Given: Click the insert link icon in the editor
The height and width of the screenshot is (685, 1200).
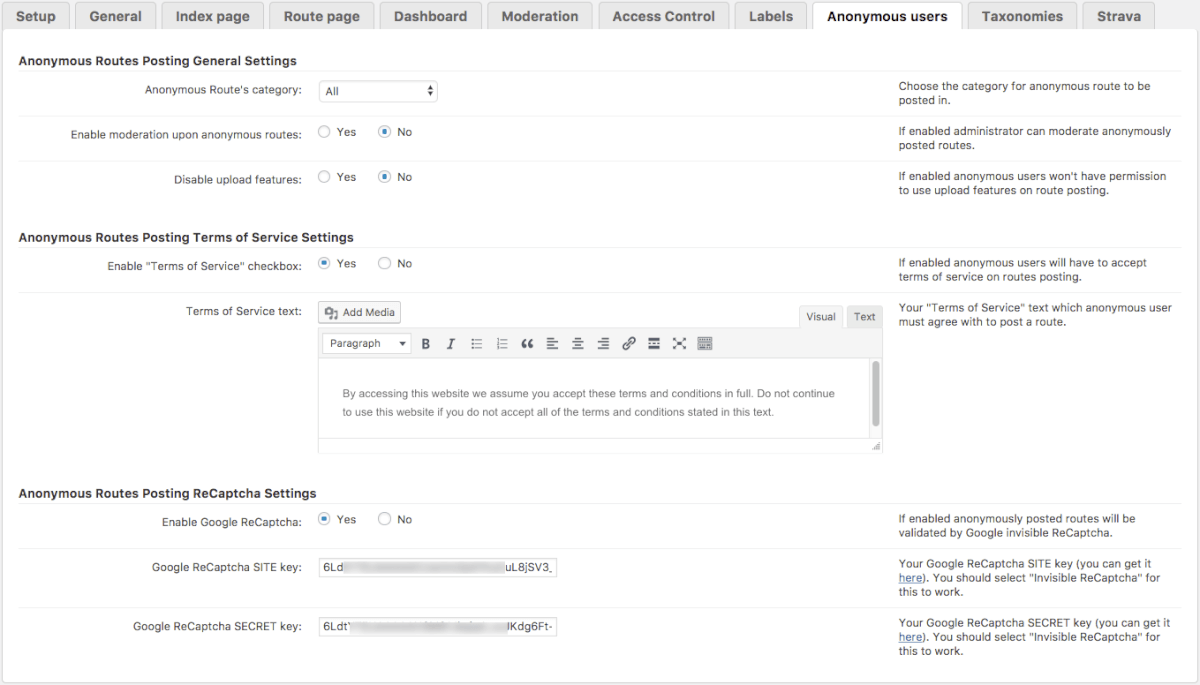Looking at the screenshot, I should pyautogui.click(x=628, y=344).
